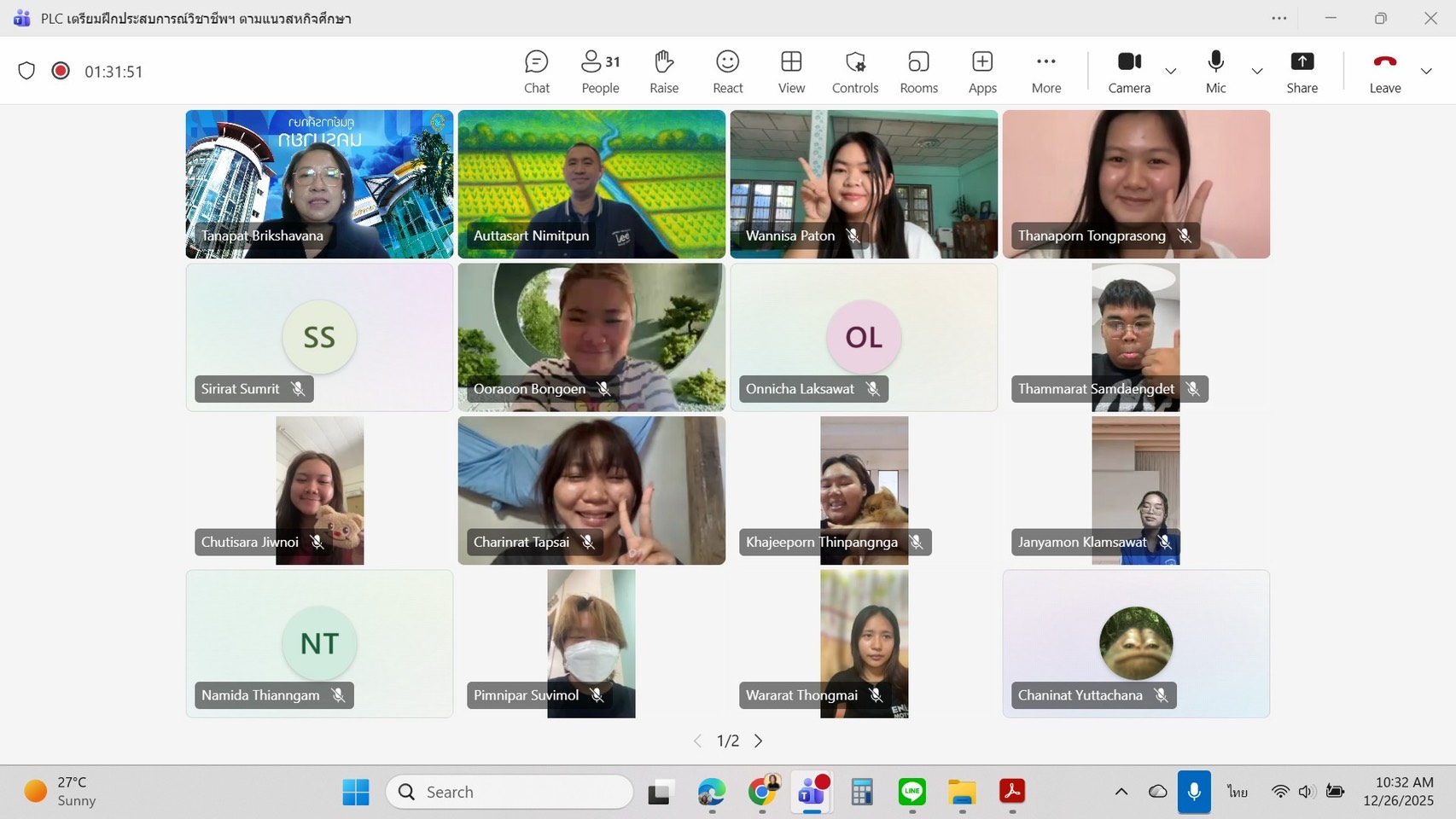
Task: Change the meeting View layout
Action: 791,72
